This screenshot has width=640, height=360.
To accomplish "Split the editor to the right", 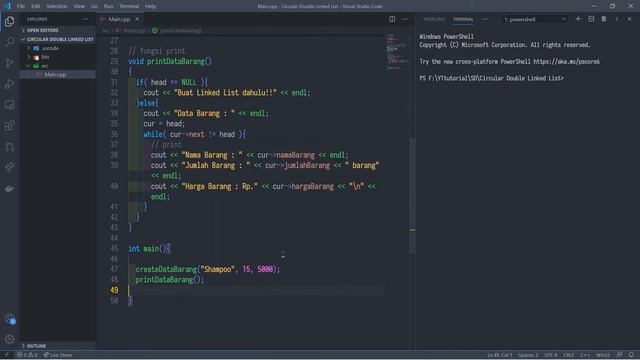I will (392, 19).
